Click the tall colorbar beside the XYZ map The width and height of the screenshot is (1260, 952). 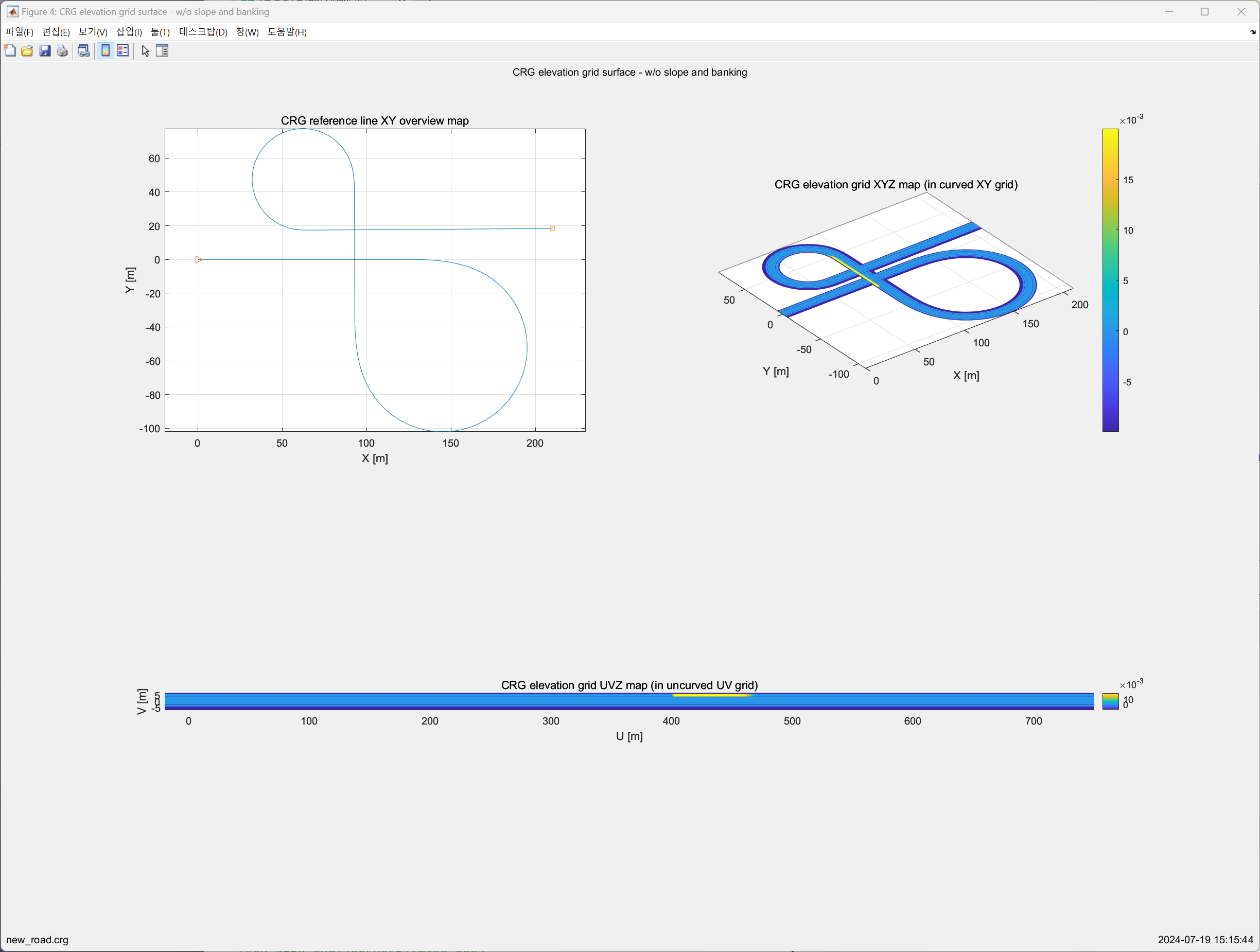coord(1110,280)
